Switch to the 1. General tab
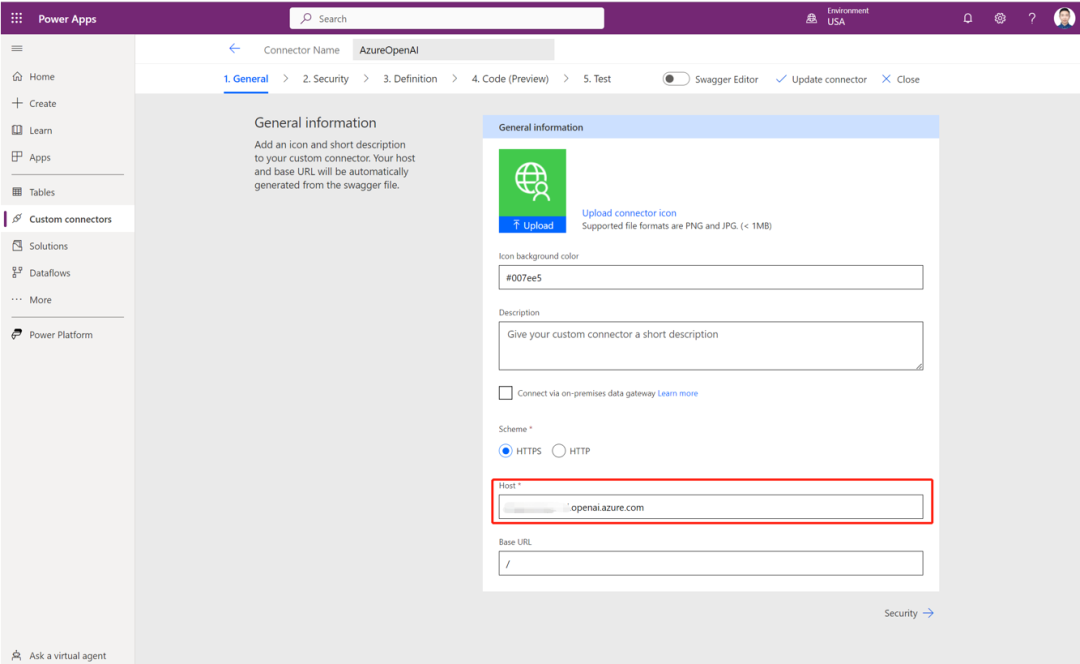The height and width of the screenshot is (664, 1080). 246,79
